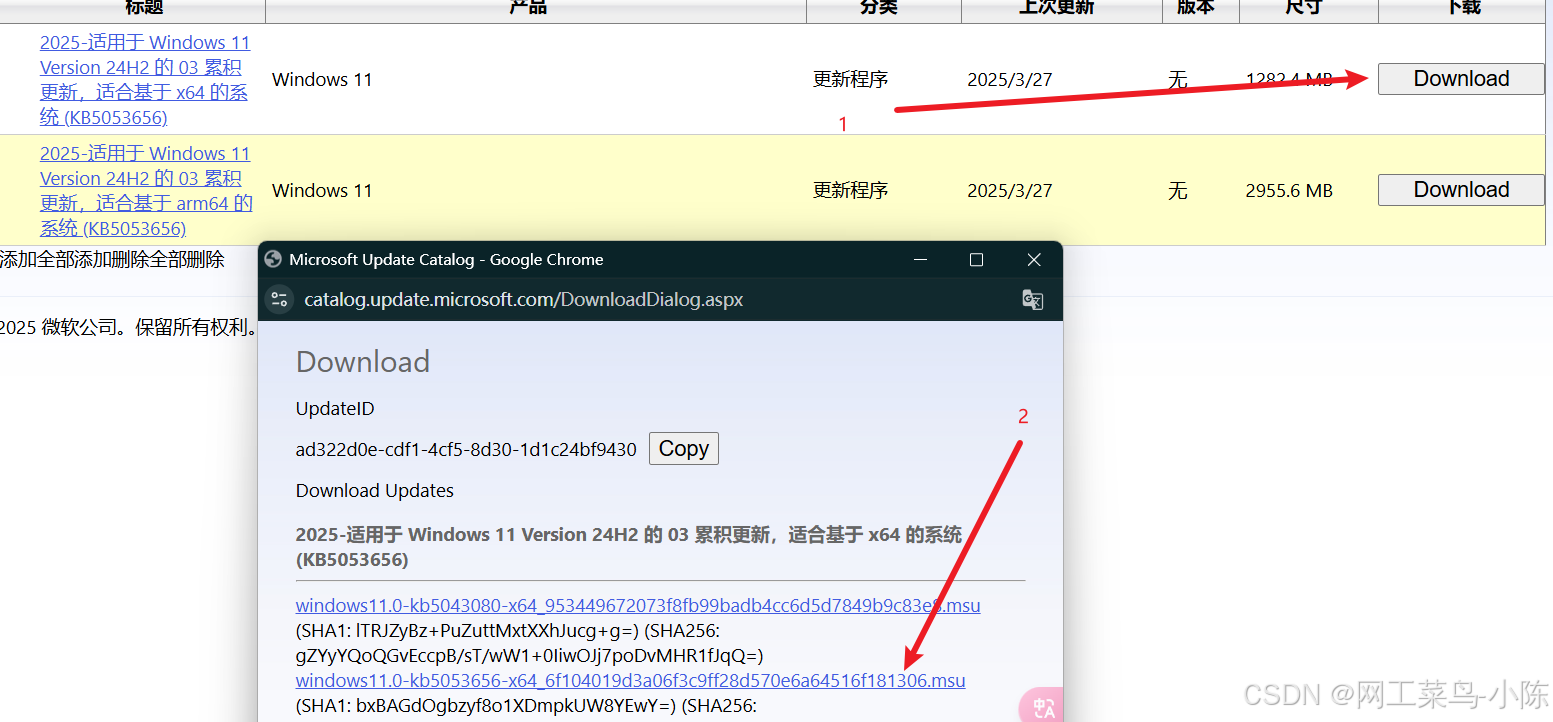Click 2025/3/27 date in x64 row

[1010, 80]
